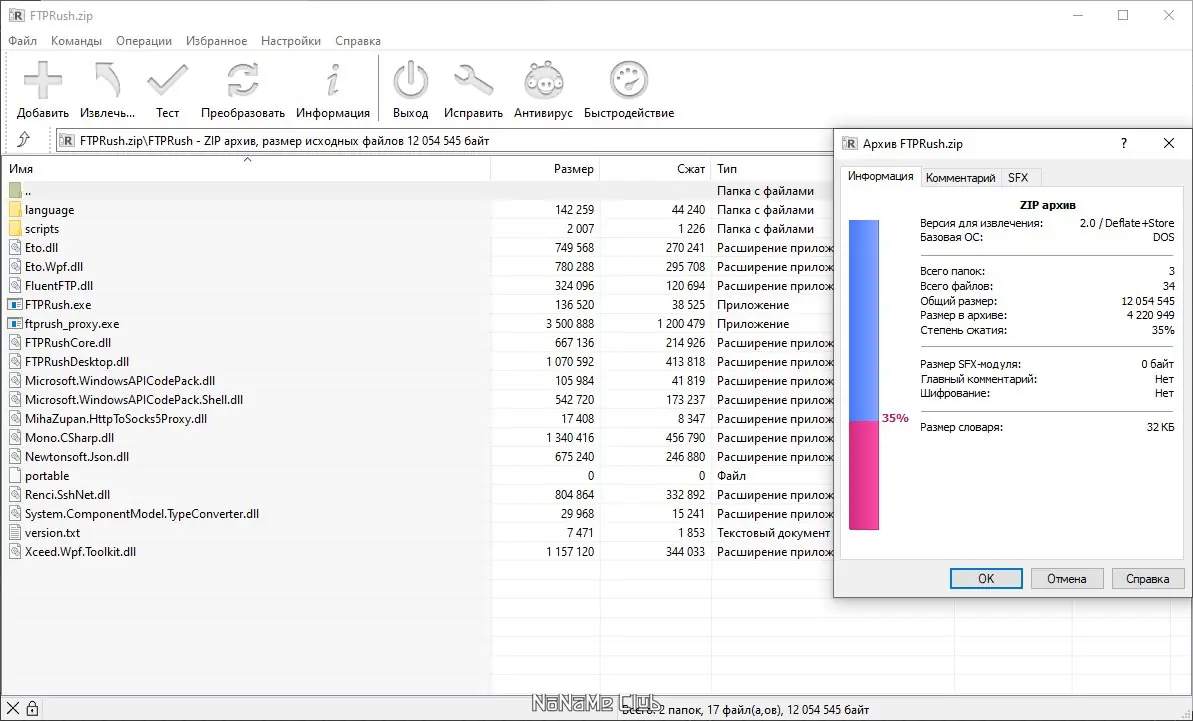Go up one folder level arrow
The image size is (1193, 721).
pyautogui.click(x=24, y=140)
